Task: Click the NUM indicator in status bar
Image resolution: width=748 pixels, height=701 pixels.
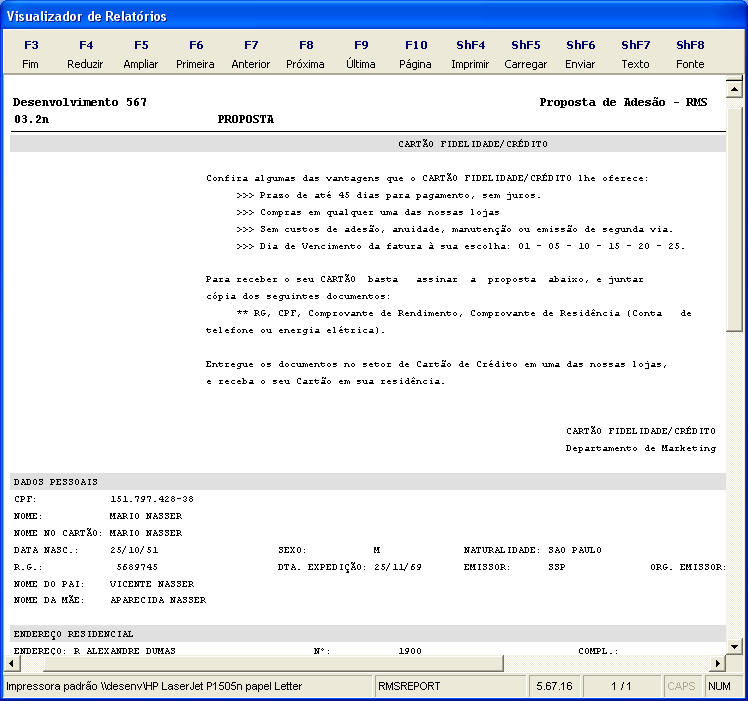Action: (719, 686)
